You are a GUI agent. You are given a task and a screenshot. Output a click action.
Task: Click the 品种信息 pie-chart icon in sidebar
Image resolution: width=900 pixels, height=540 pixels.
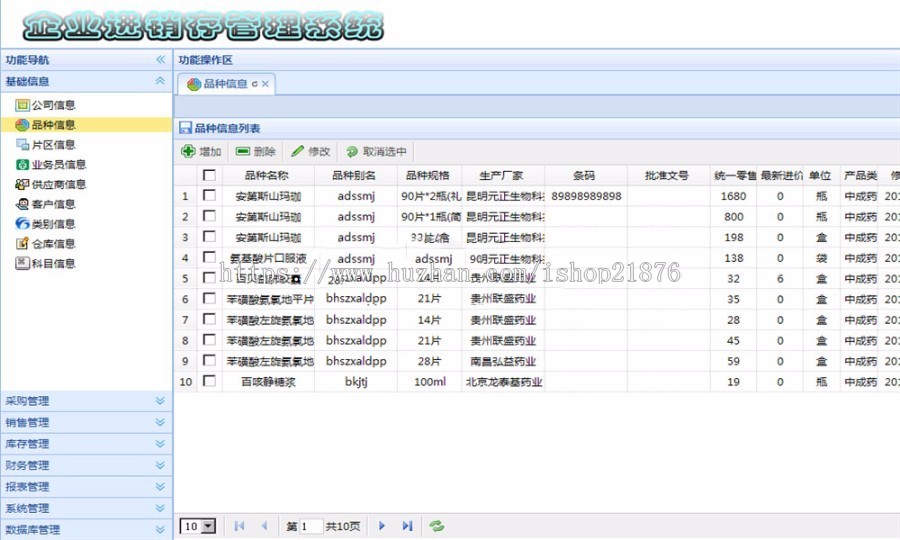pyautogui.click(x=22, y=125)
